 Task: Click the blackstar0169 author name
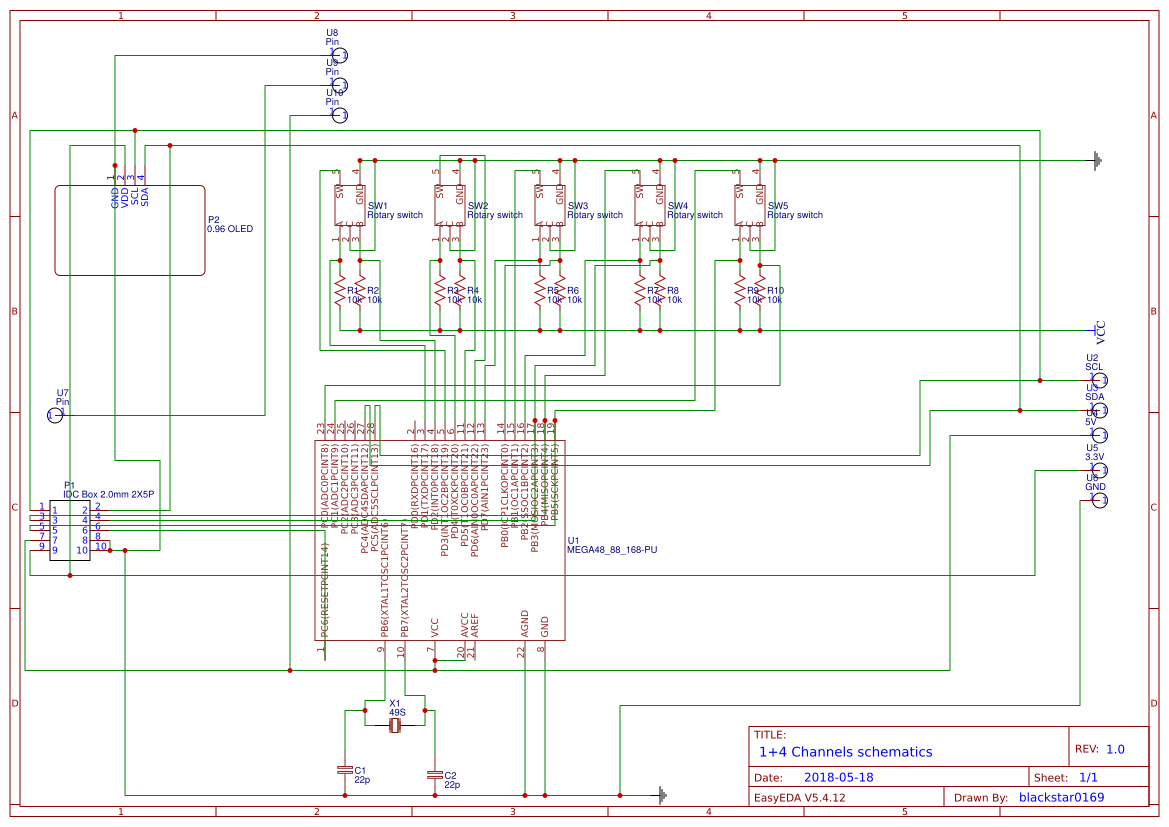pyautogui.click(x=1063, y=797)
